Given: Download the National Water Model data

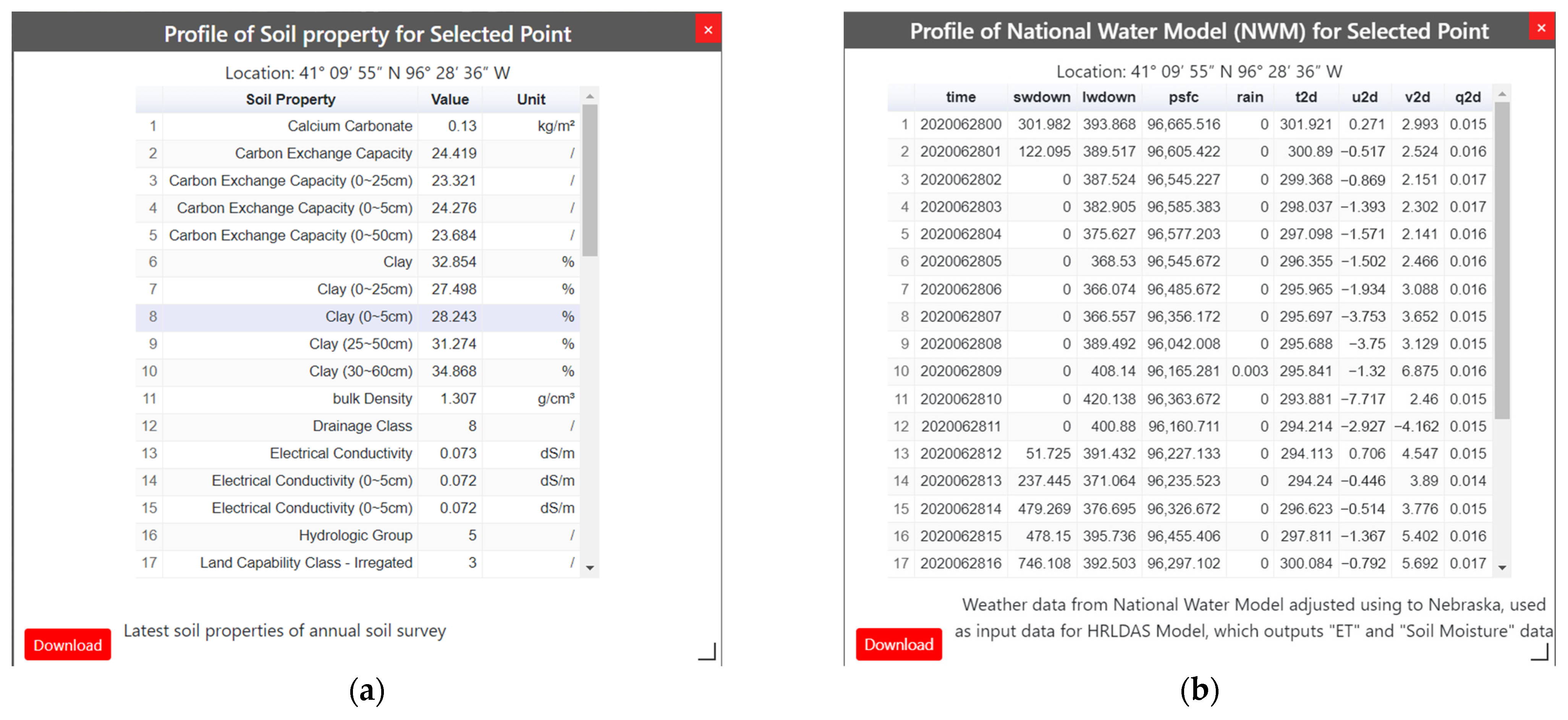Looking at the screenshot, I should 898,644.
